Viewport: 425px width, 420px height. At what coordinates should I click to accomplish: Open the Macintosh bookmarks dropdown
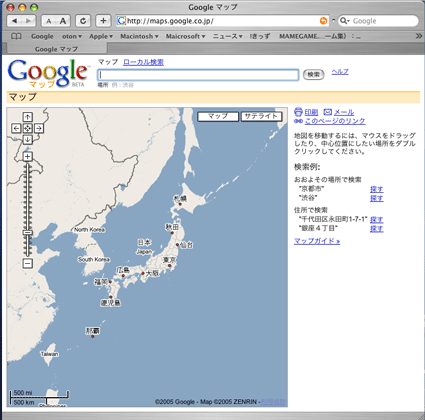pyautogui.click(x=139, y=36)
